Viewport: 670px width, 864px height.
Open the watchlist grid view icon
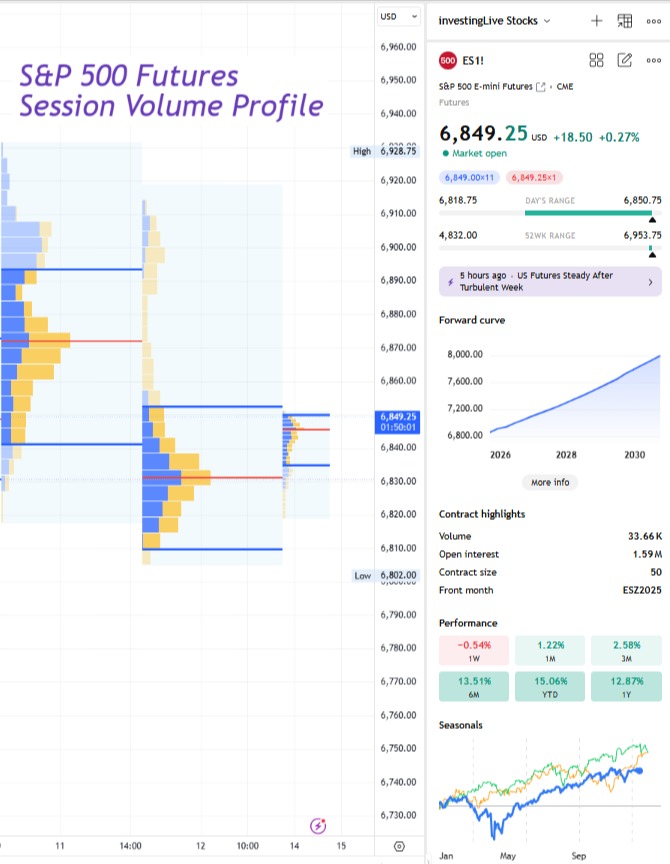pyautogui.click(x=624, y=21)
